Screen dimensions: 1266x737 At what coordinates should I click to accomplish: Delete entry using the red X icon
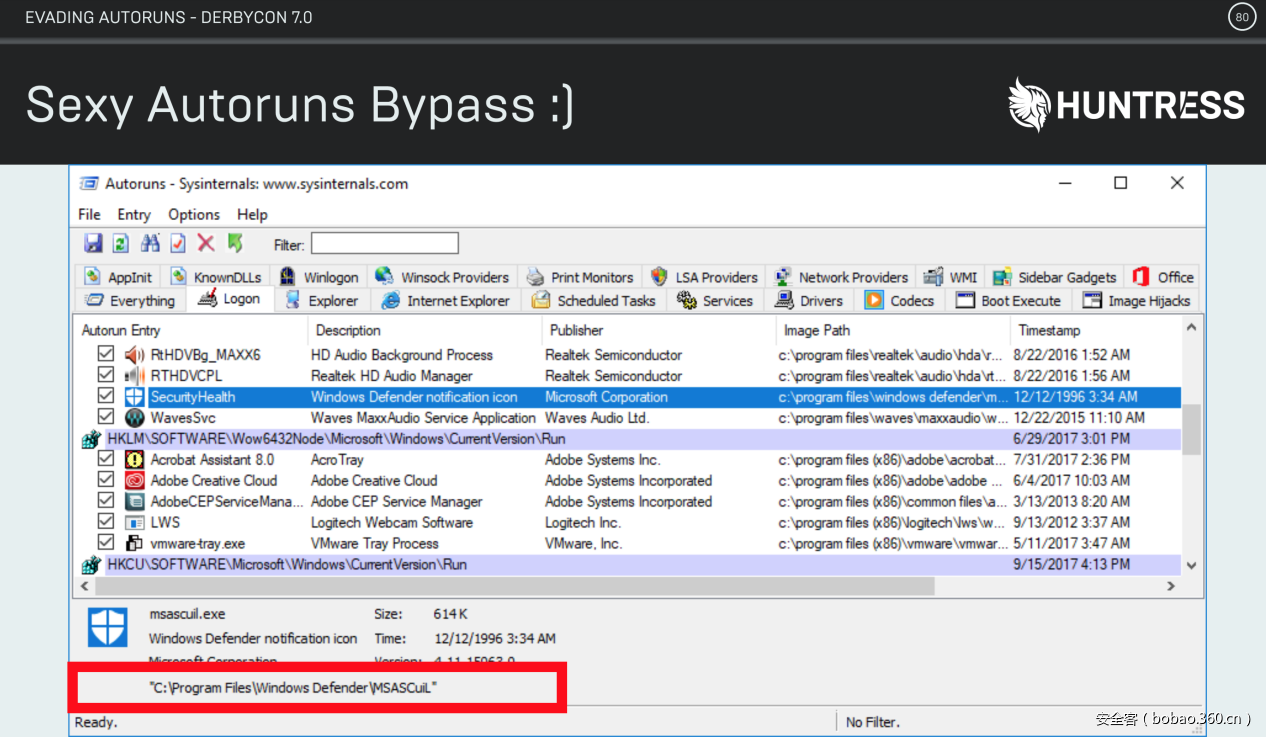coord(206,243)
